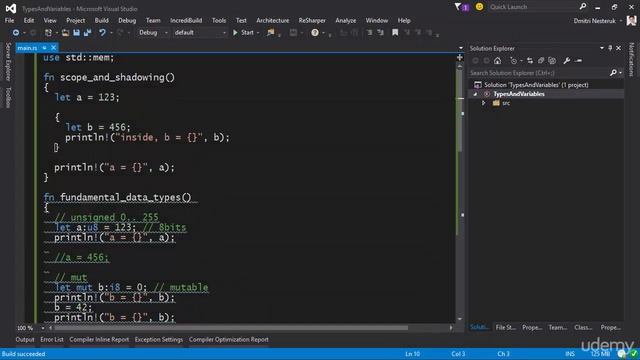The width and height of the screenshot is (640, 360).
Task: Start debugging with the Start button
Action: pos(243,33)
